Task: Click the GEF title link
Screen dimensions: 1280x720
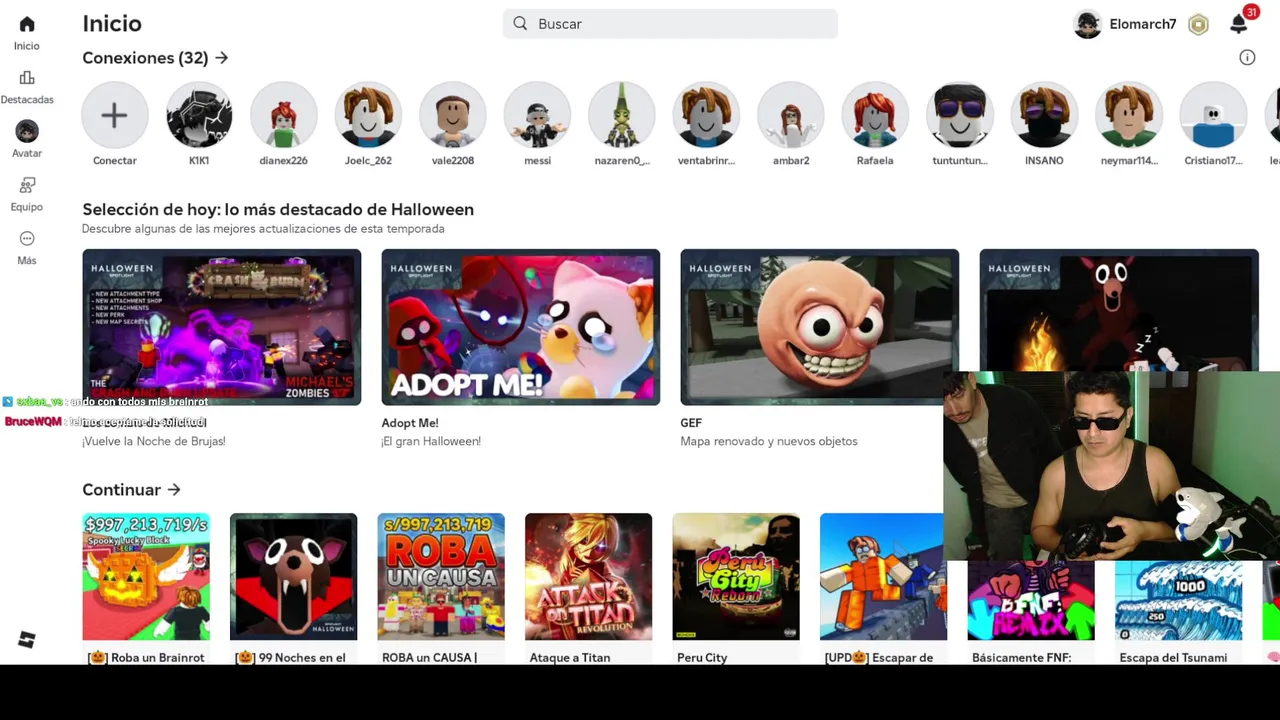Action: (x=691, y=423)
